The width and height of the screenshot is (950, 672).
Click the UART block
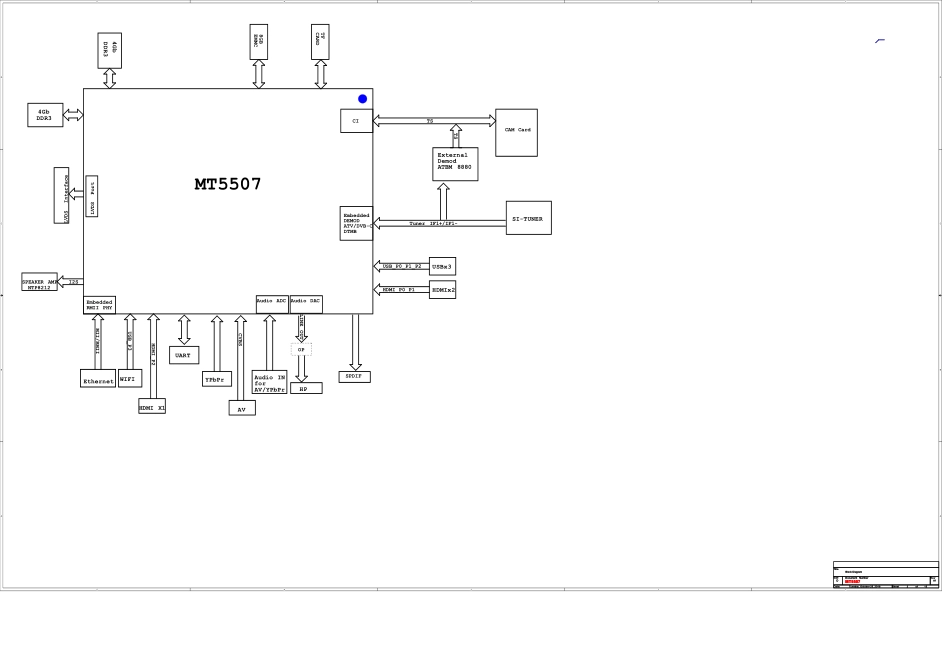point(184,355)
